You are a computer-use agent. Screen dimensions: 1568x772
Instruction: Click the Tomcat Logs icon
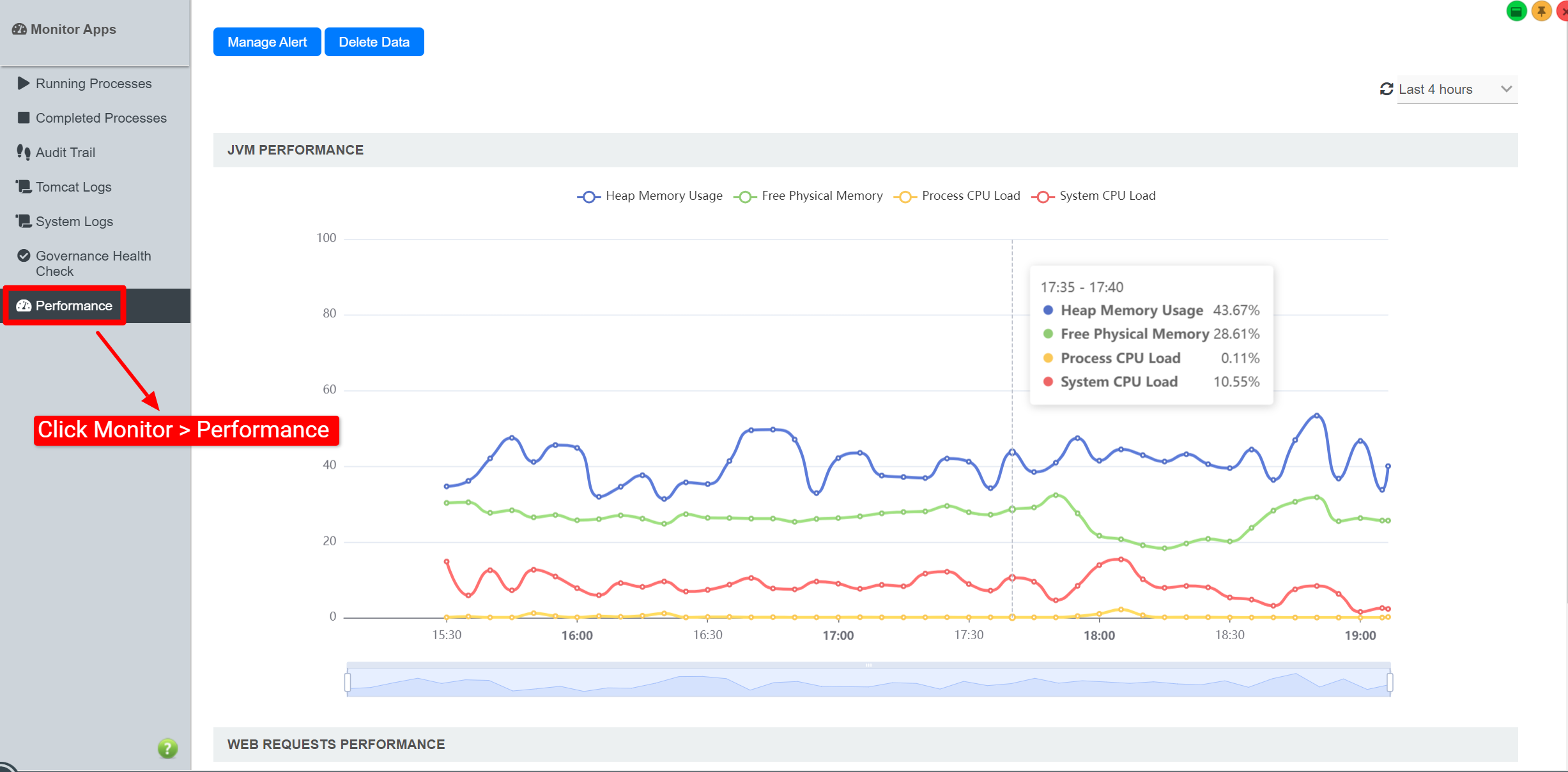pos(24,186)
